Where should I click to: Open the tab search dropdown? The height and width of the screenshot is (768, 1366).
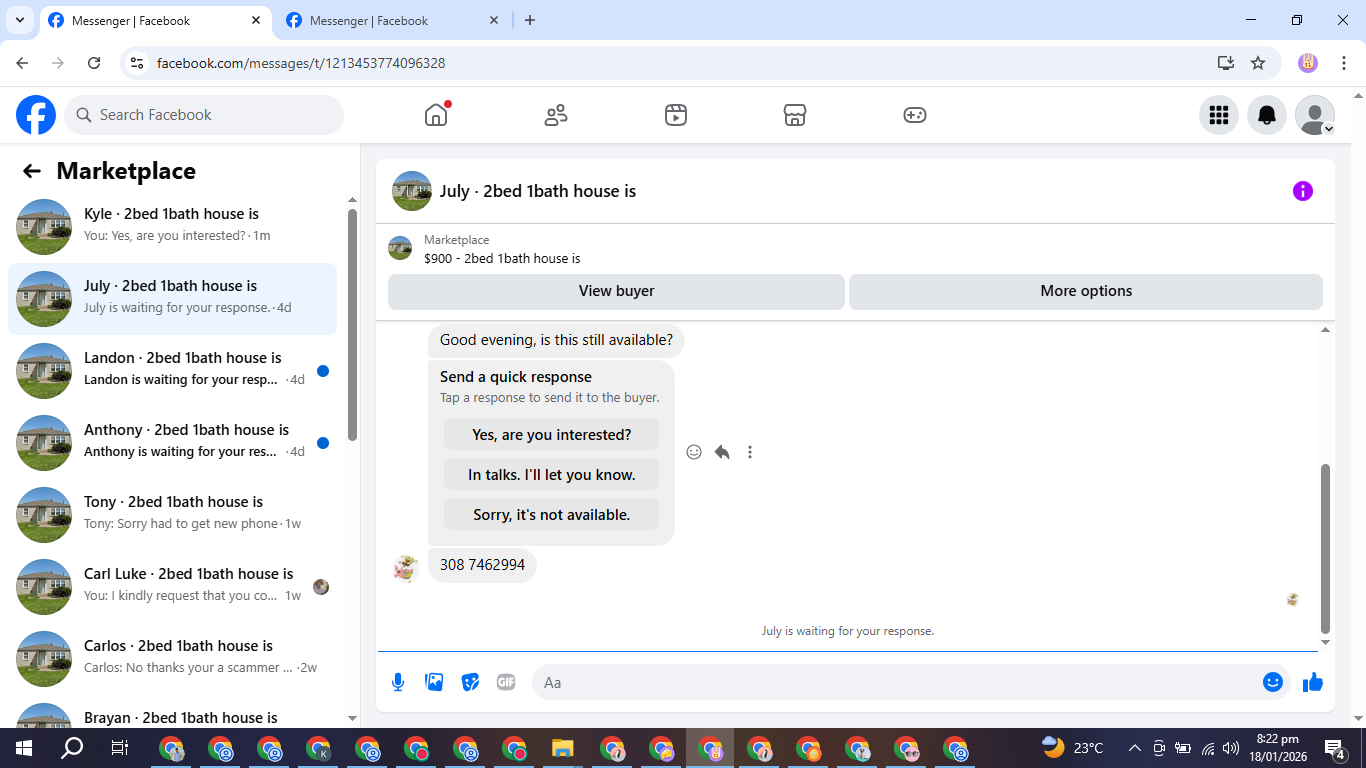tap(19, 20)
